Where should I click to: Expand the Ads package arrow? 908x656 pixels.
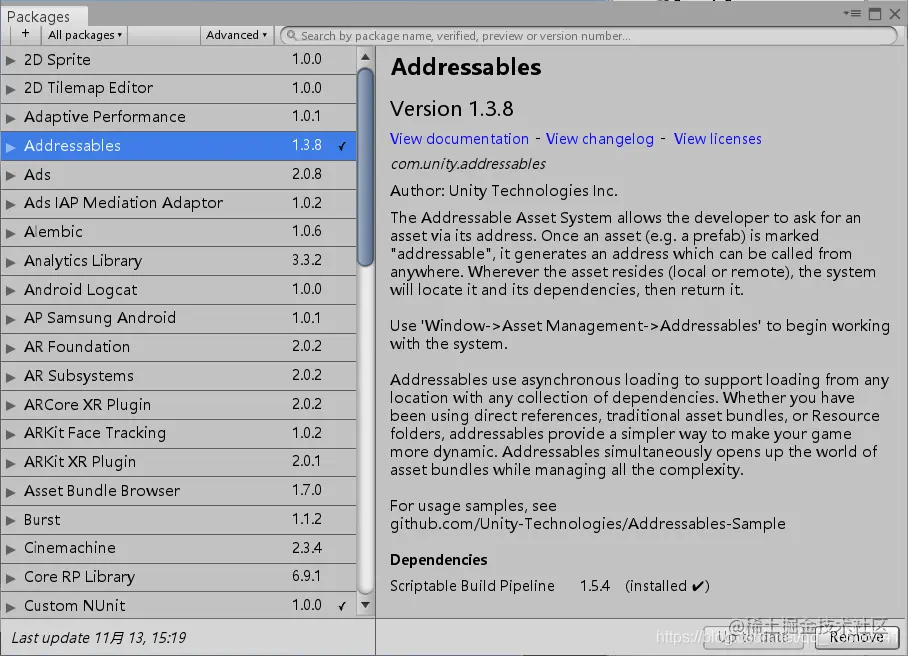10,175
